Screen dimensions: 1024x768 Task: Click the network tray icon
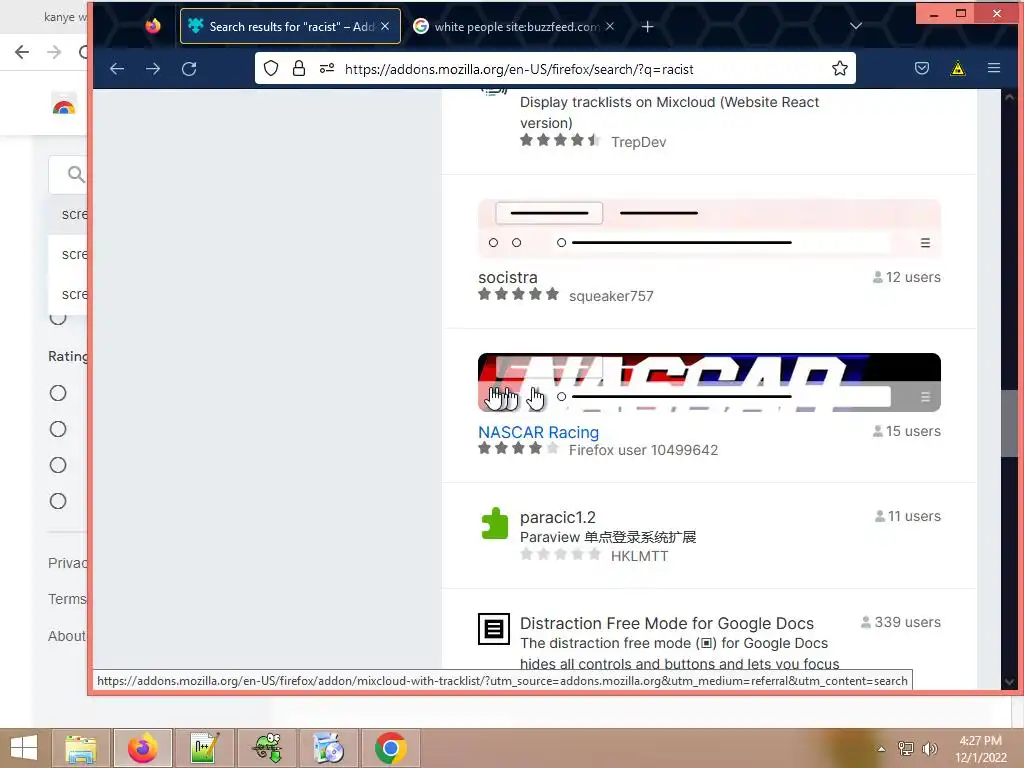906,748
